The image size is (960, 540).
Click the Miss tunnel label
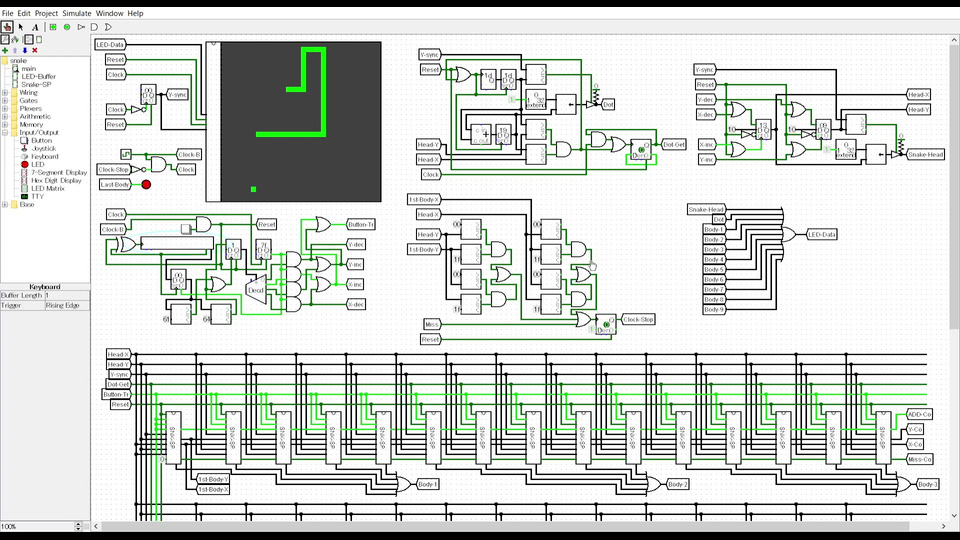click(432, 324)
